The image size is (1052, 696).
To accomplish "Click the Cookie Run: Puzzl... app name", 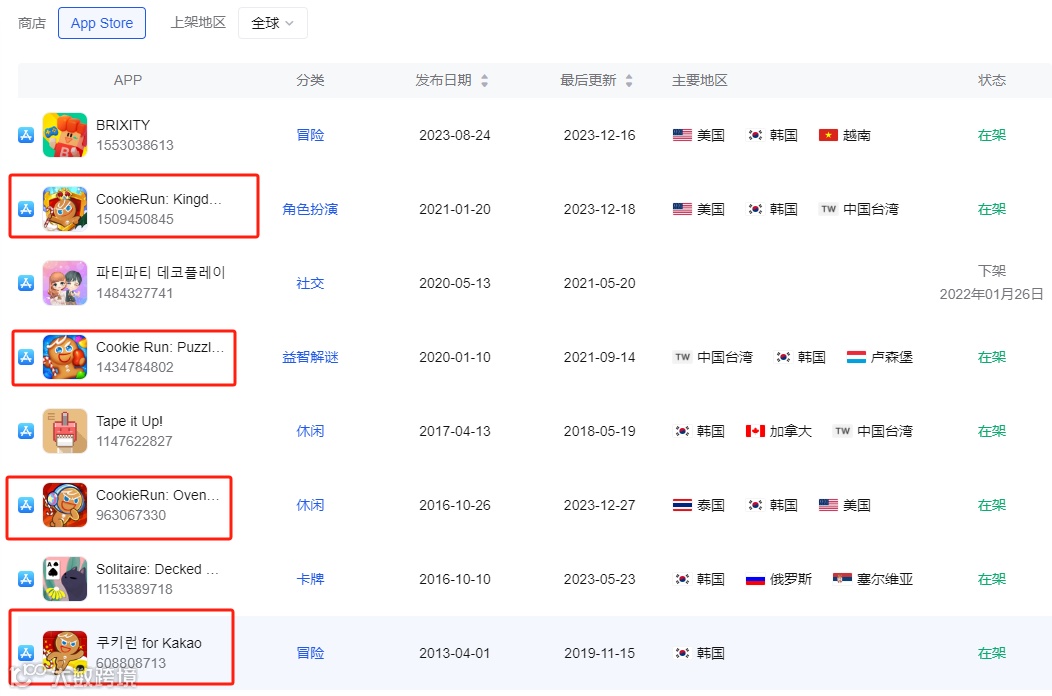I will click(160, 347).
